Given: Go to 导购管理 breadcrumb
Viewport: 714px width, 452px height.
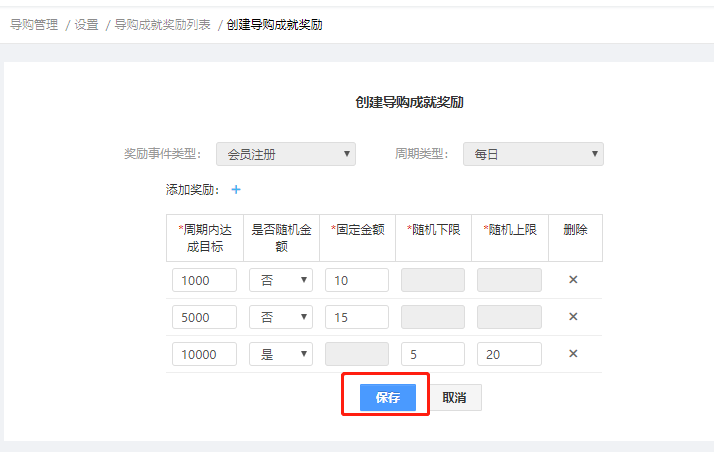Looking at the screenshot, I should point(34,25).
